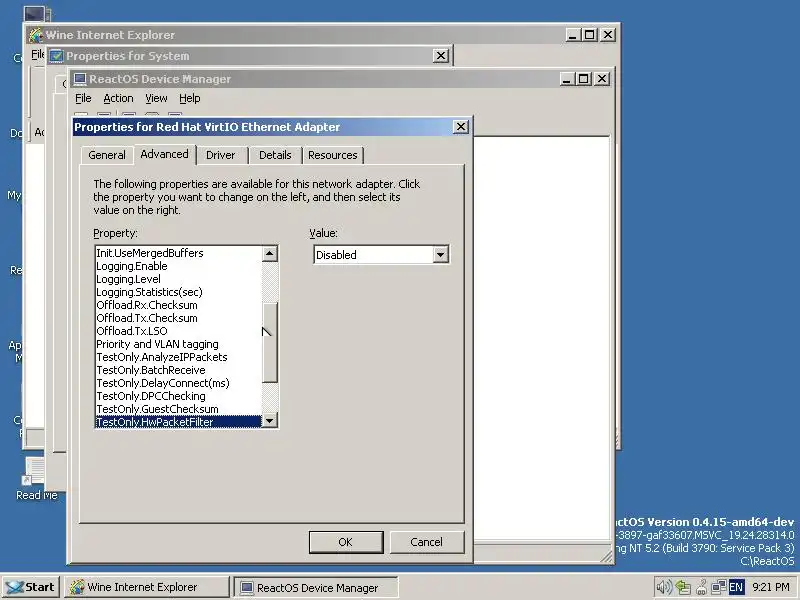Select Logging.Level property
800x600 pixels.
(178, 279)
